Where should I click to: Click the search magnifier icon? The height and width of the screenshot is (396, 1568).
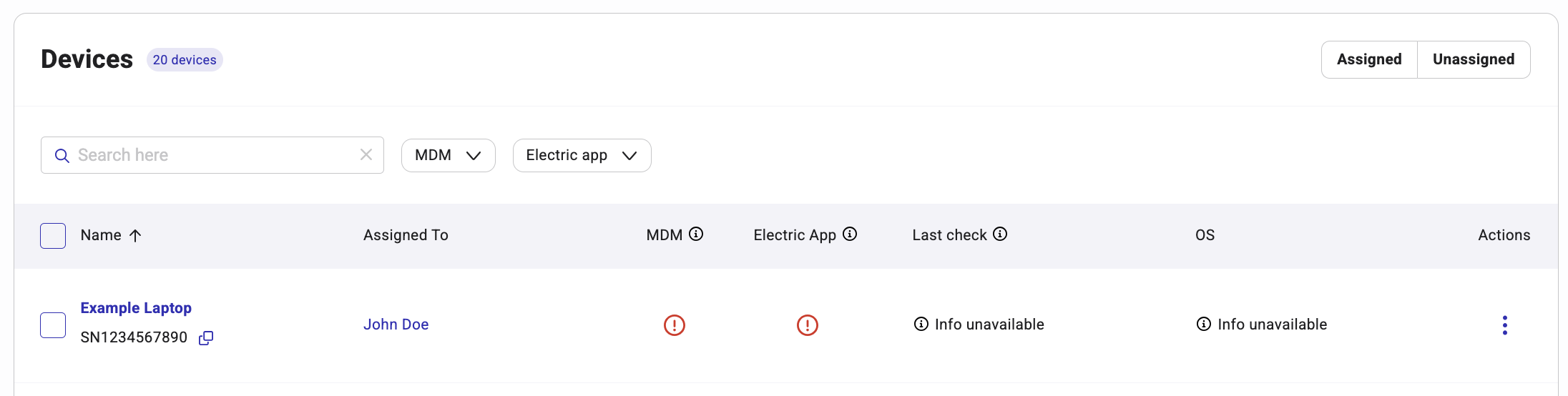62,156
